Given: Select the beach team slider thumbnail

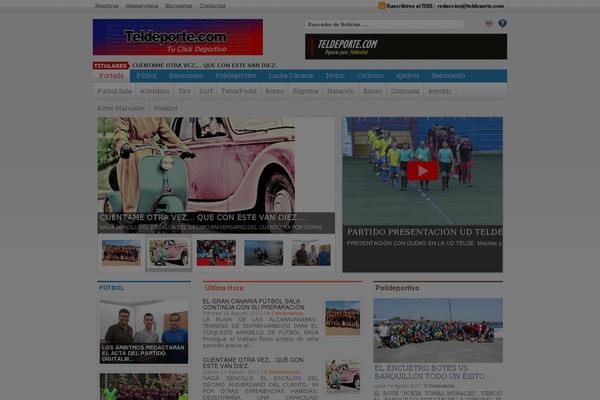Looking at the screenshot, I should 121,253.
